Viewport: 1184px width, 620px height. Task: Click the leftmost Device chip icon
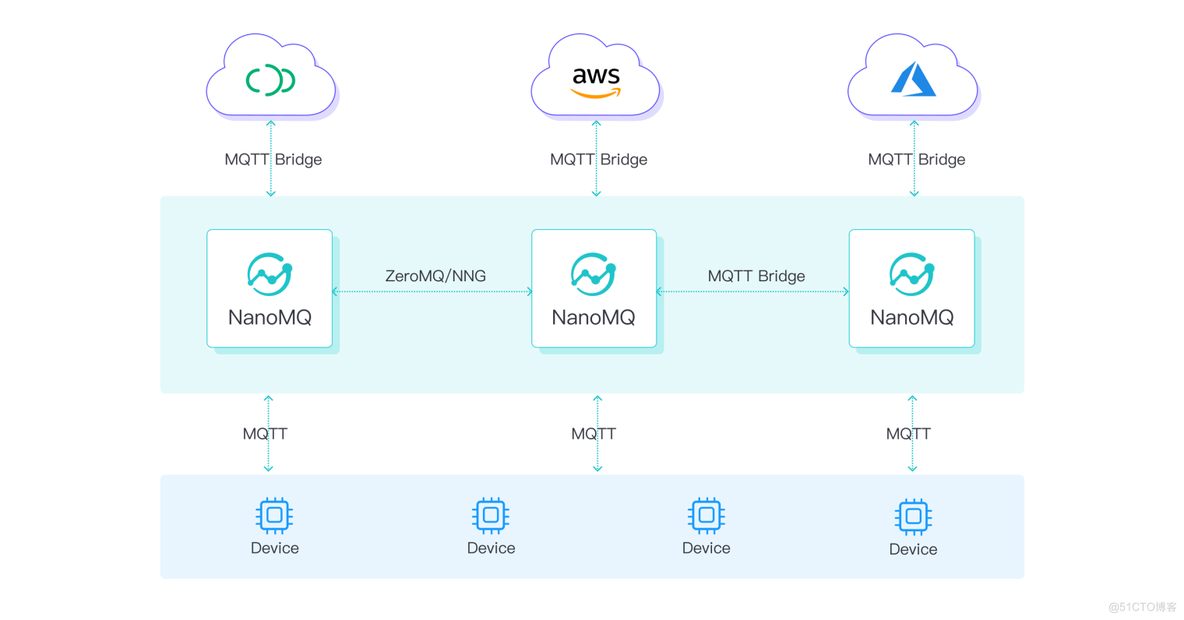tap(274, 516)
